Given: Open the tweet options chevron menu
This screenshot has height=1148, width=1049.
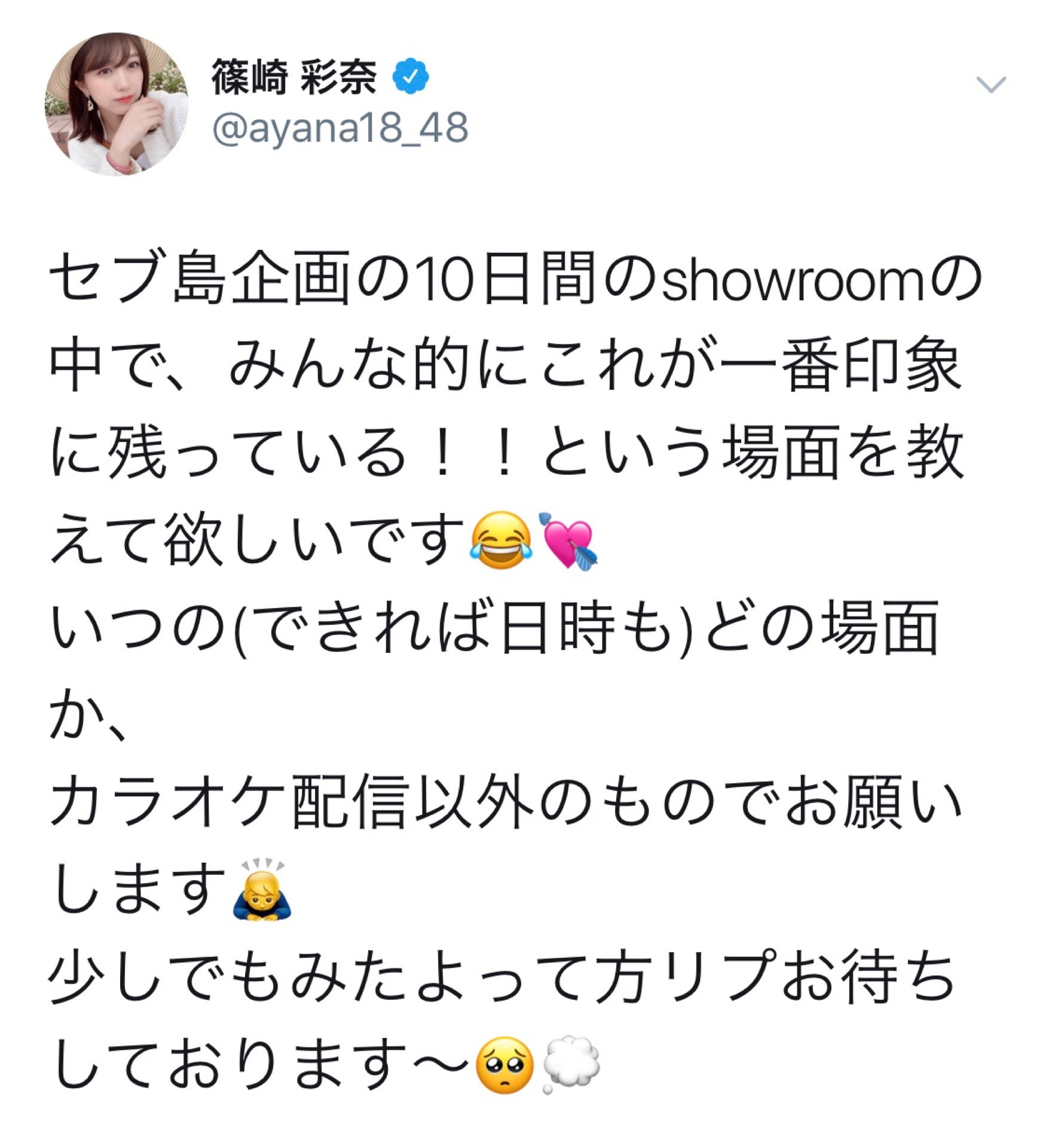Looking at the screenshot, I should 991,84.
